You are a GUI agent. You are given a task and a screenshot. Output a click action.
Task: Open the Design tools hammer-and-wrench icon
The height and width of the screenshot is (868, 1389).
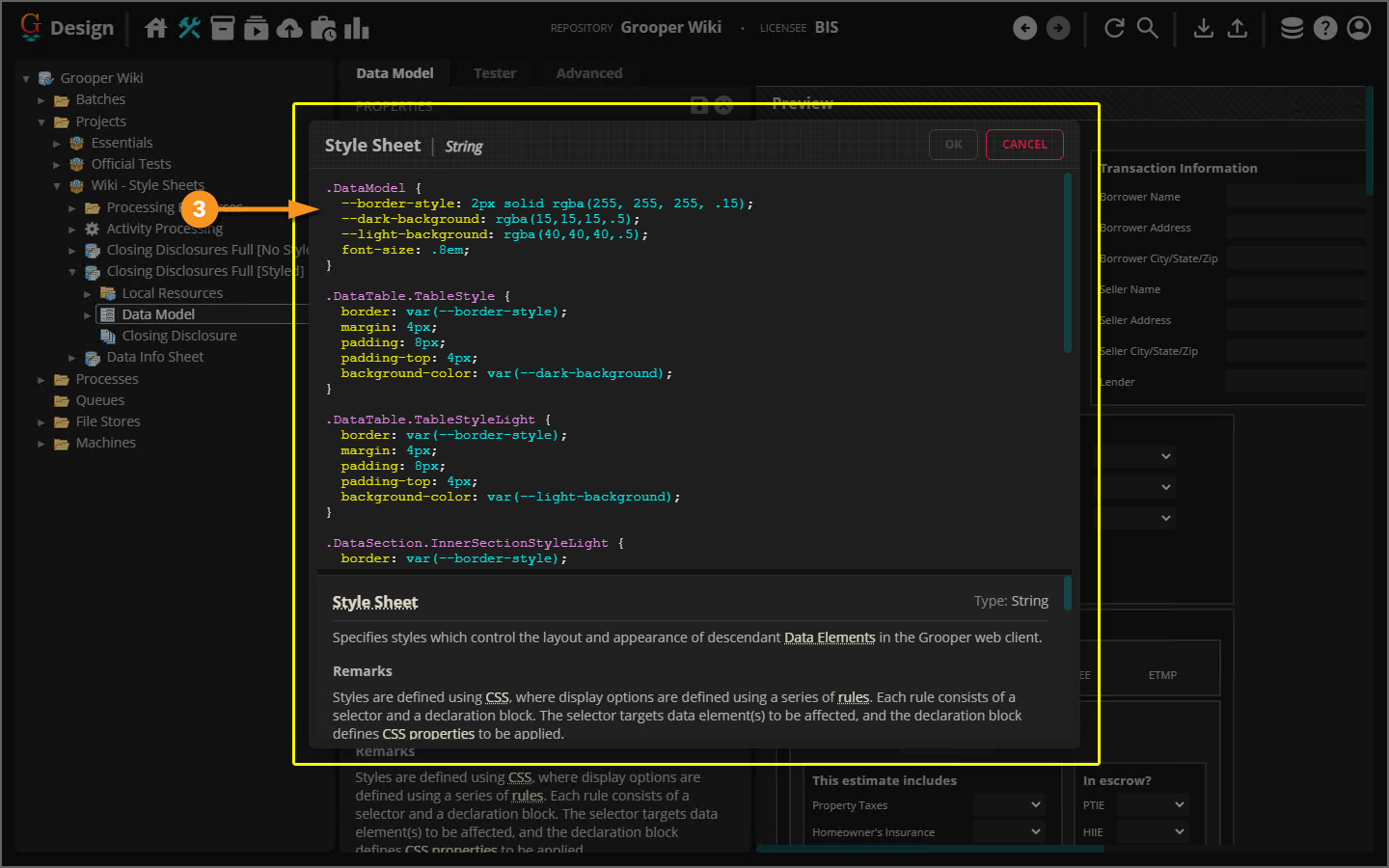pyautogui.click(x=189, y=28)
